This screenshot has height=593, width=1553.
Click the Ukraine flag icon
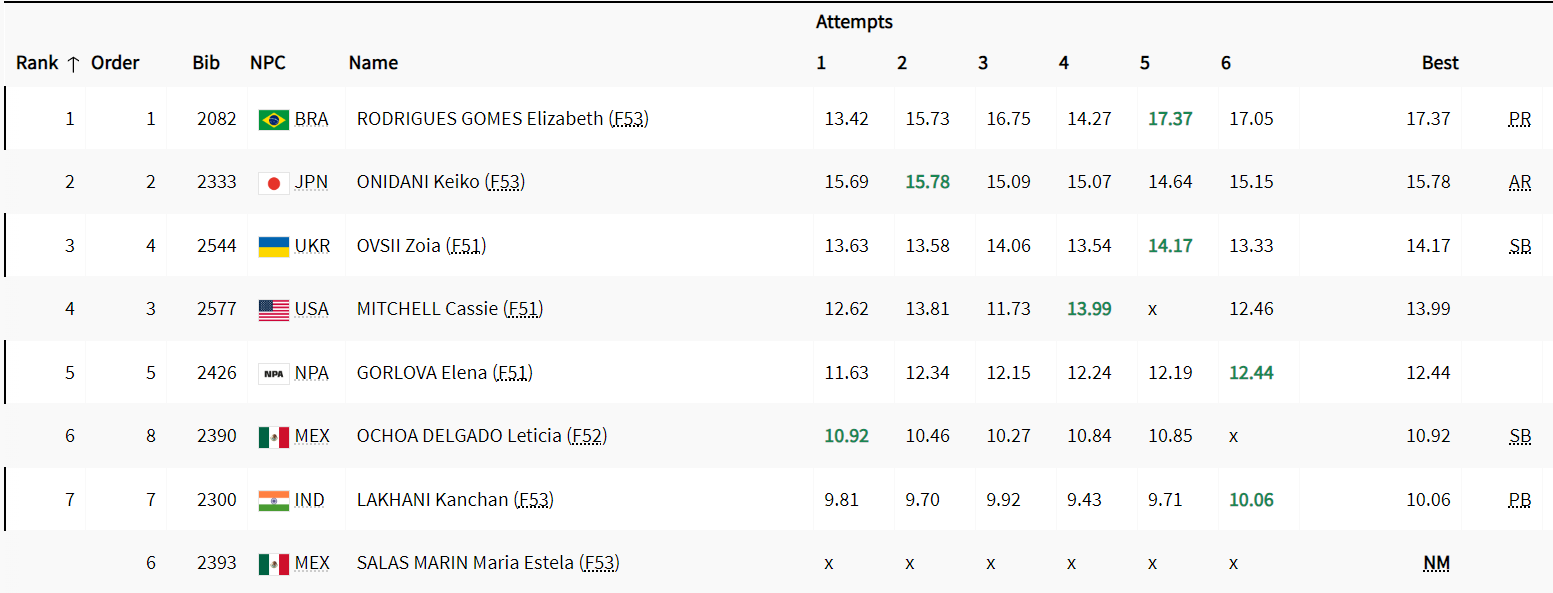273,246
